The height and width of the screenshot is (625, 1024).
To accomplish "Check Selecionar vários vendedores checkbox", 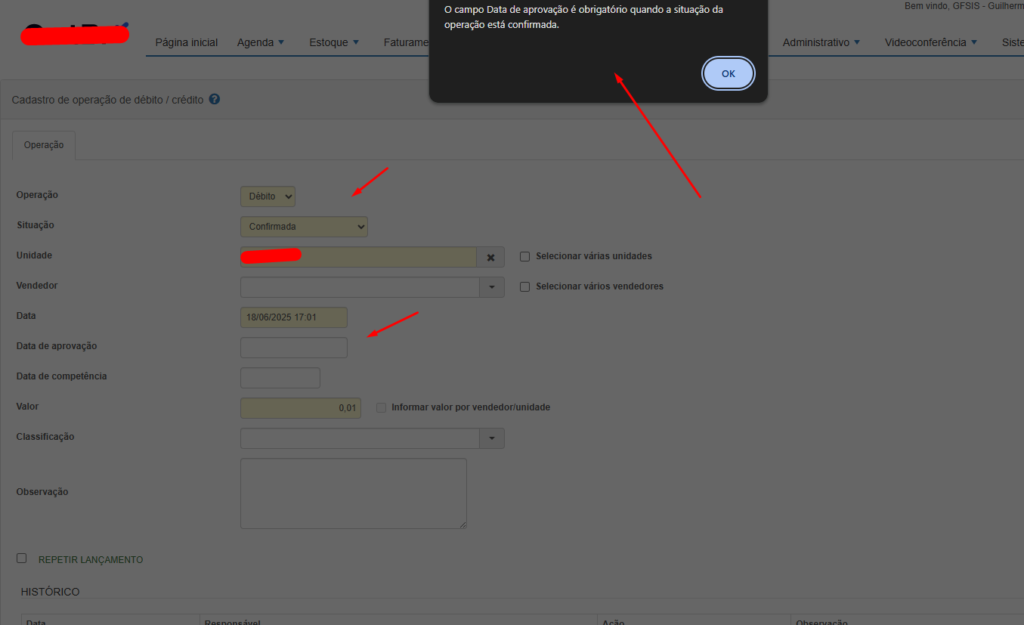I will pos(525,287).
